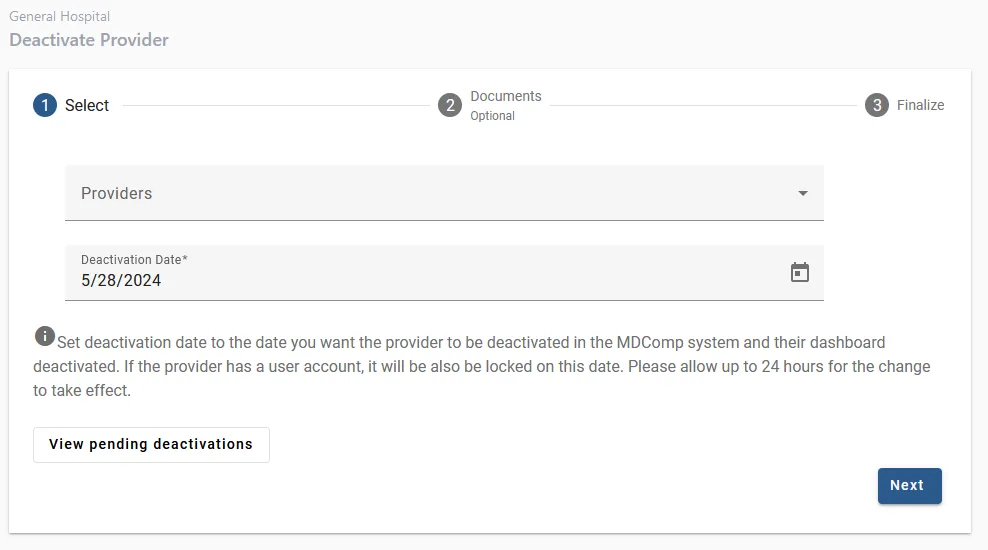The image size is (988, 550).
Task: Switch to the Finalize step label
Action: [x=920, y=105]
